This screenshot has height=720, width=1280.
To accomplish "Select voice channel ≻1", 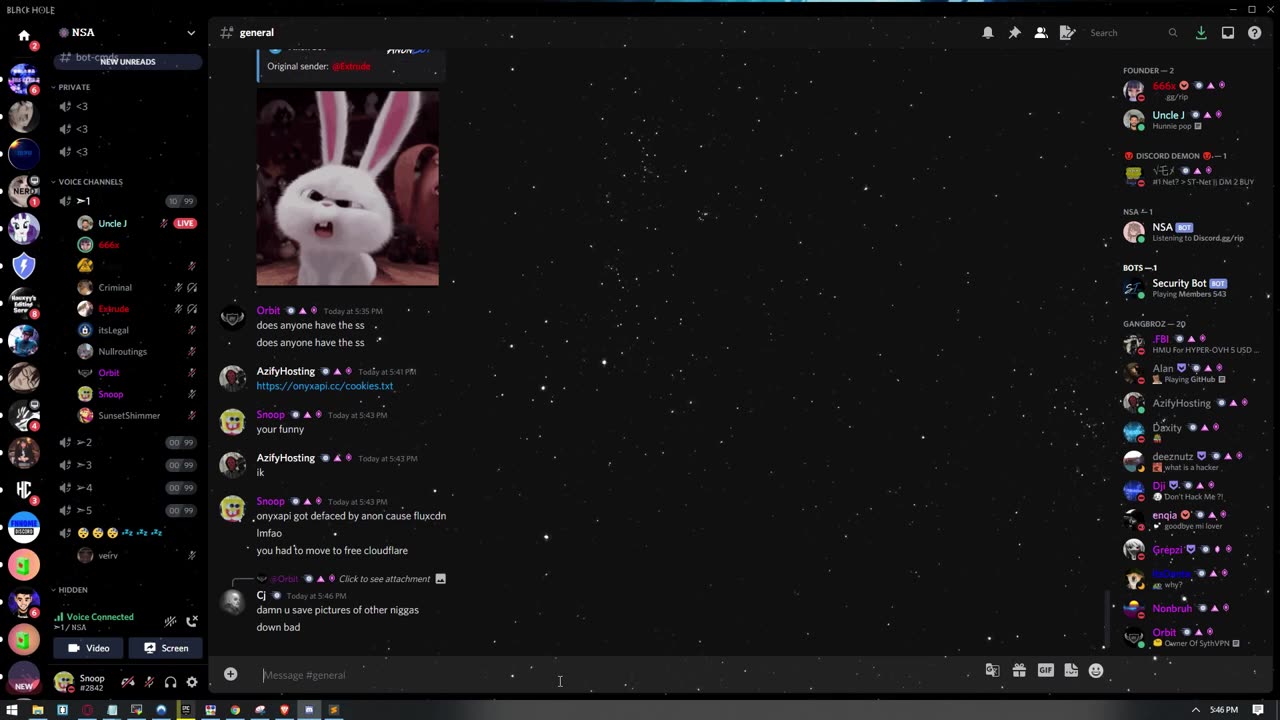I will [x=126, y=201].
